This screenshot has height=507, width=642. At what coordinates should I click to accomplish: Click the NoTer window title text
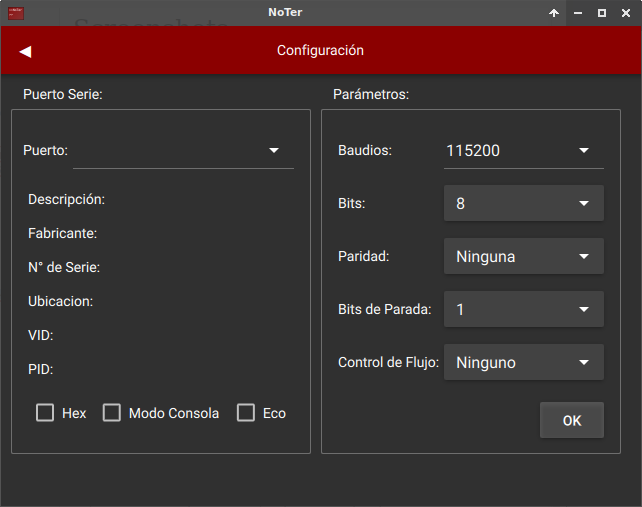285,12
